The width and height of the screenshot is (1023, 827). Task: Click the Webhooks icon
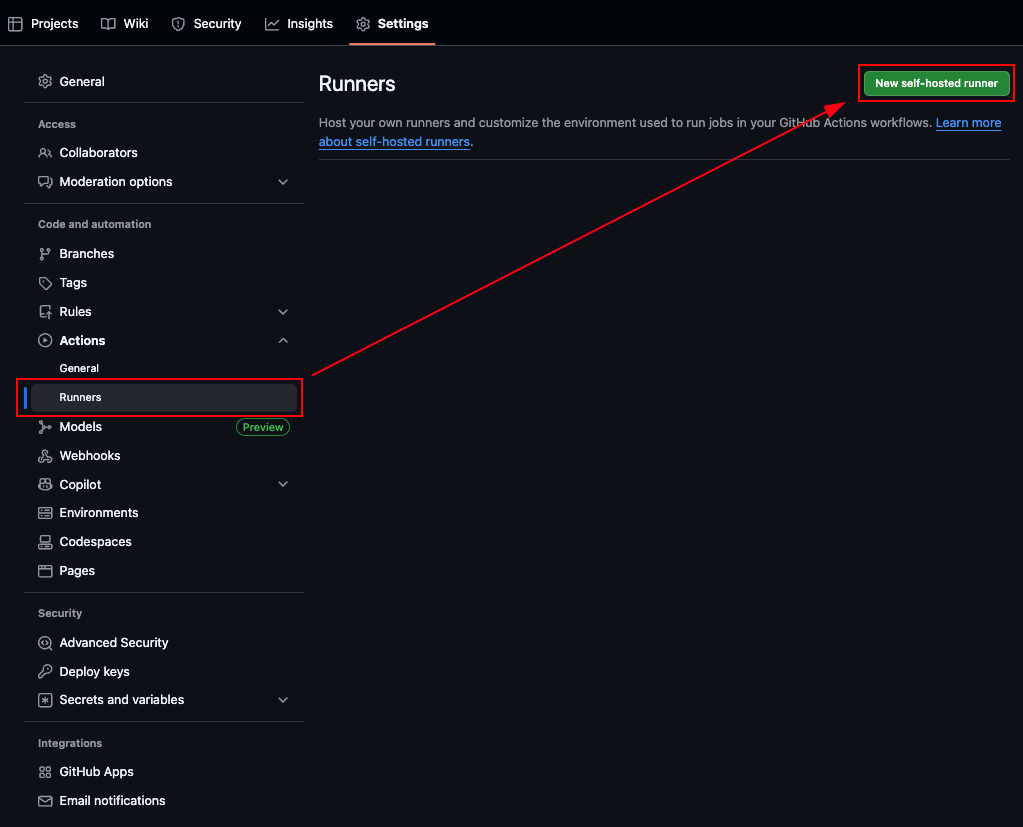click(x=45, y=456)
